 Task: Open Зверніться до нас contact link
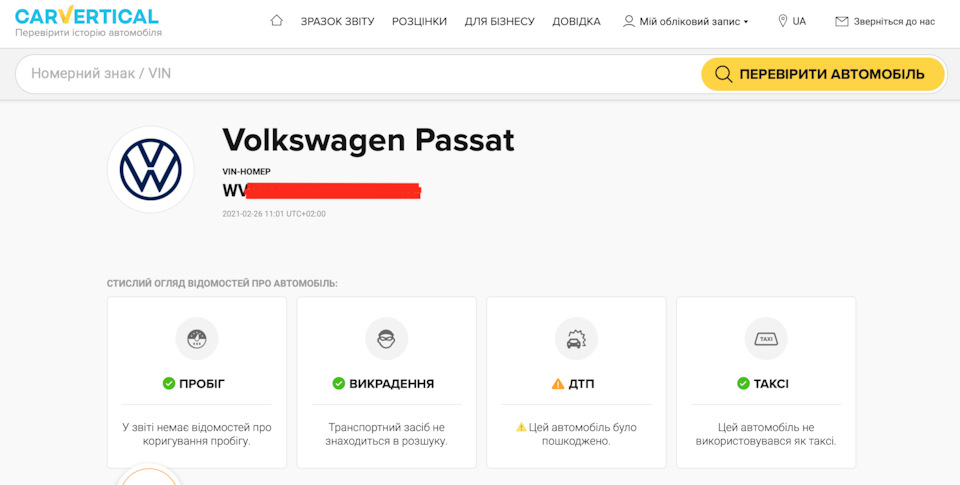click(894, 21)
